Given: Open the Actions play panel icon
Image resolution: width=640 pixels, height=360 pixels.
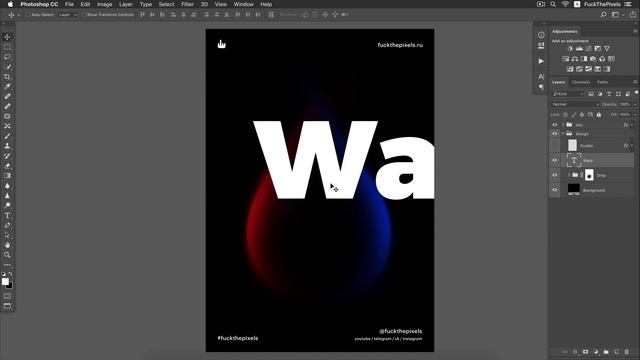Looking at the screenshot, I should [x=541, y=61].
